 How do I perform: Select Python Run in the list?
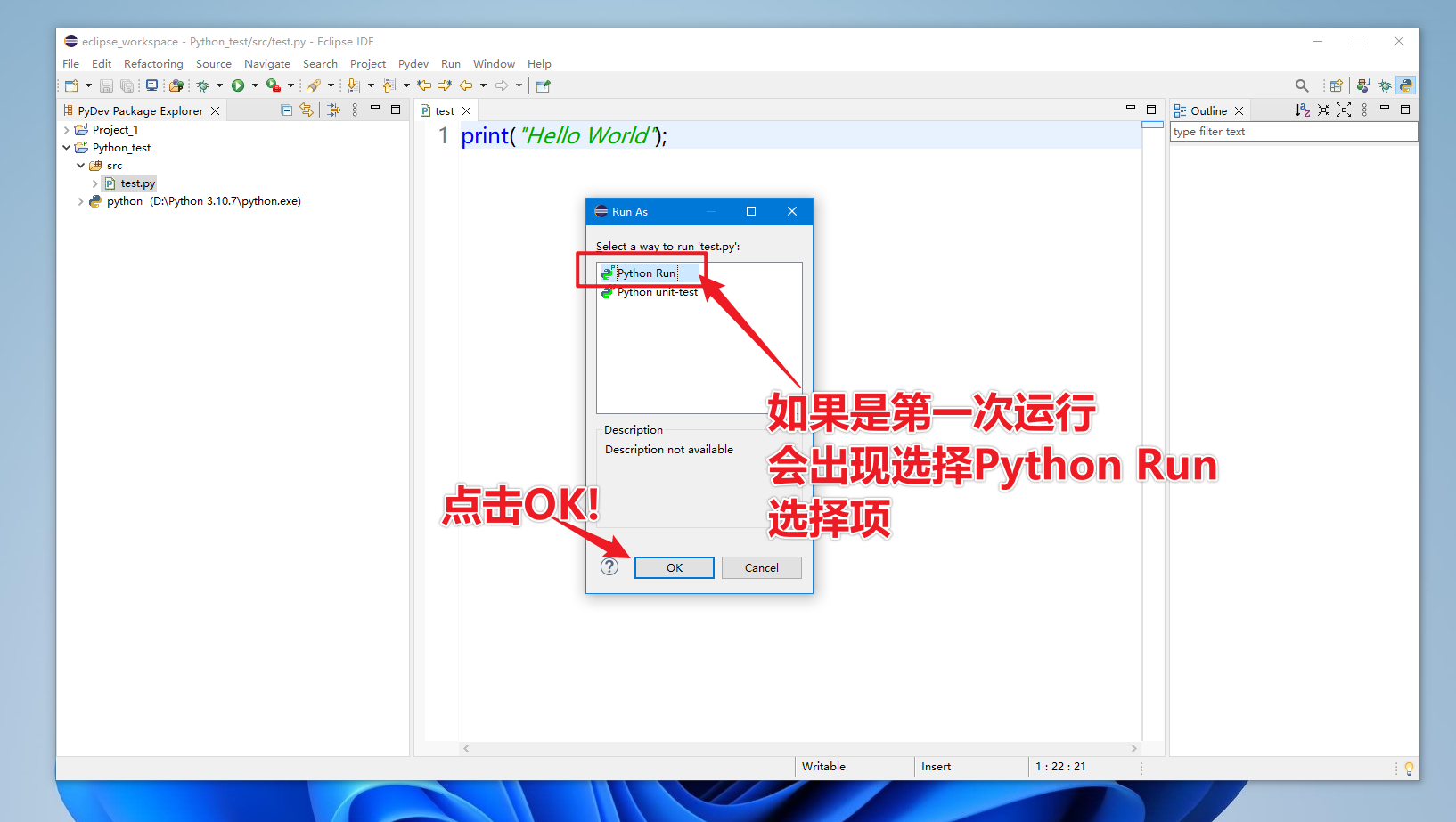(x=647, y=273)
